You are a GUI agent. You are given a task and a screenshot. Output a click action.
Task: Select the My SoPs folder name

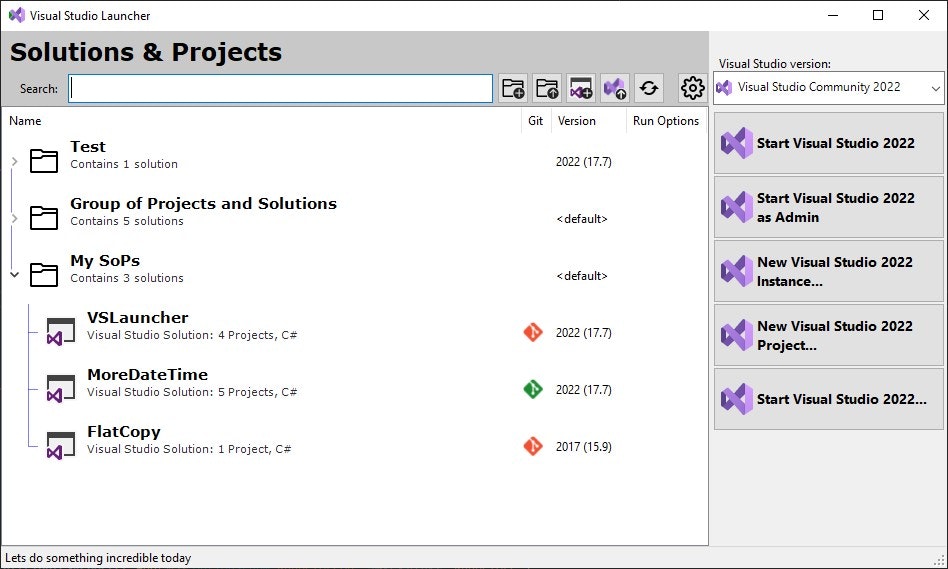click(x=105, y=261)
